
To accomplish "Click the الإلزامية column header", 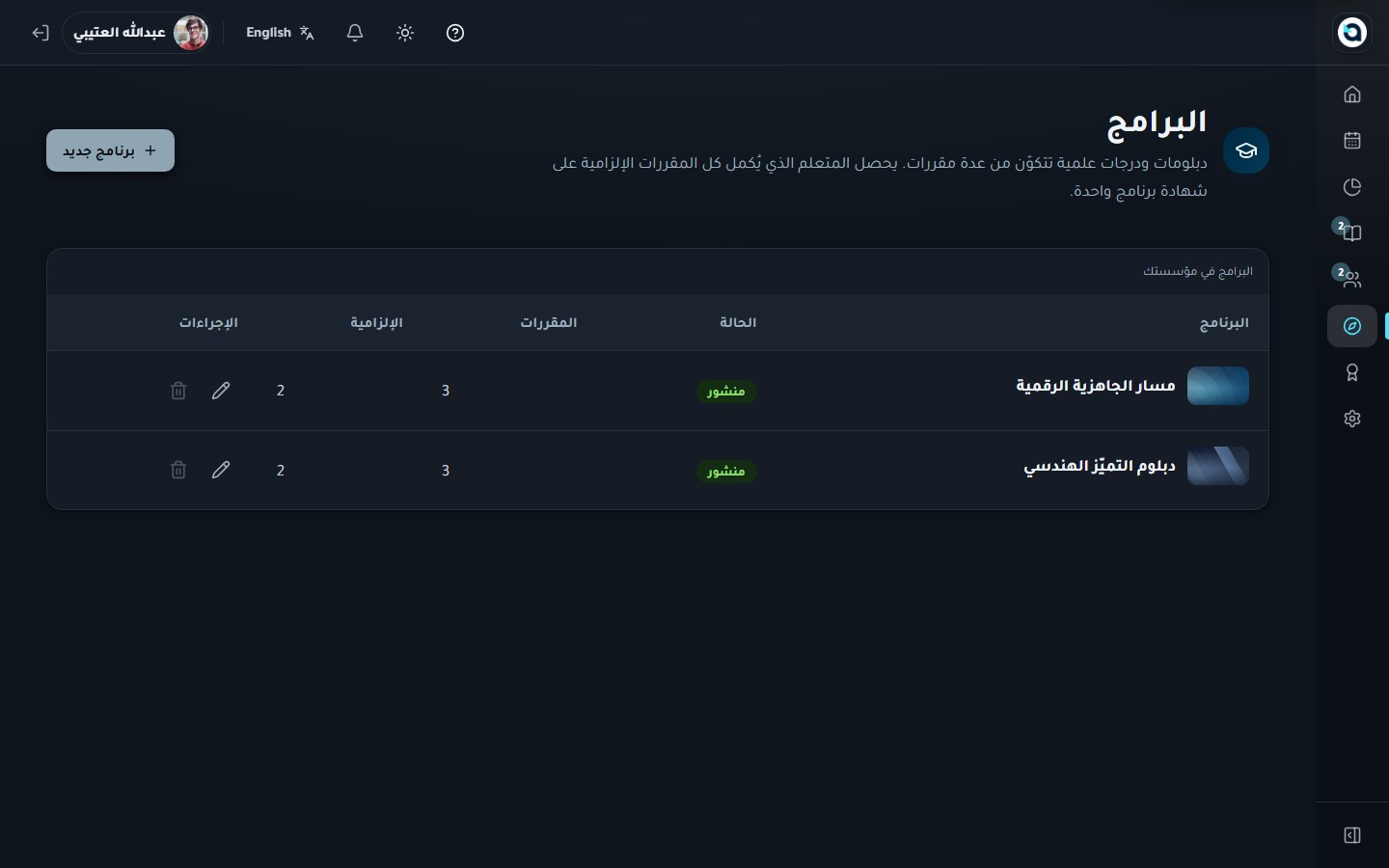I will click(376, 322).
